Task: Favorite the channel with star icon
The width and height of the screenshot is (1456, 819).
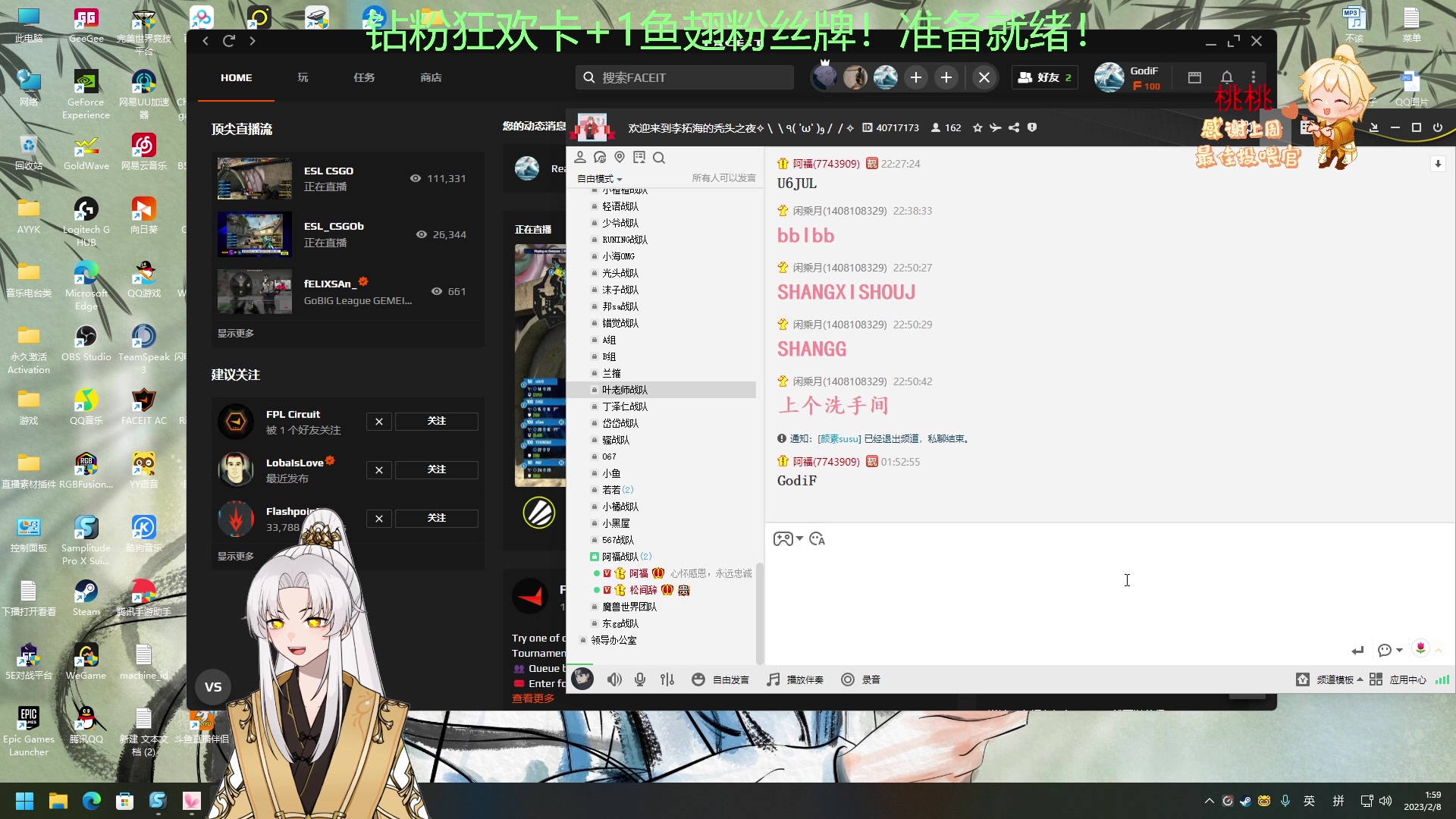Action: (977, 127)
